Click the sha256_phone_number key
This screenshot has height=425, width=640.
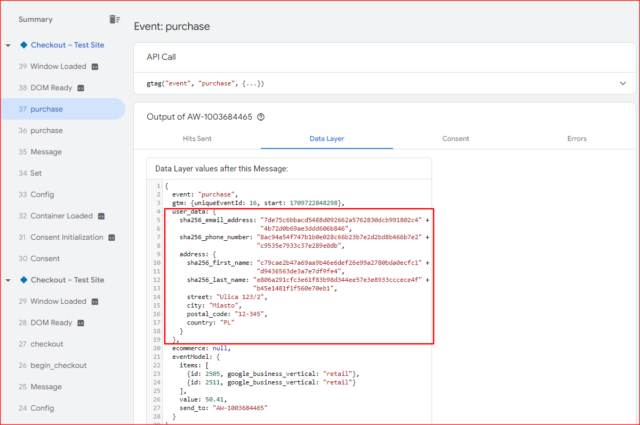point(216,237)
